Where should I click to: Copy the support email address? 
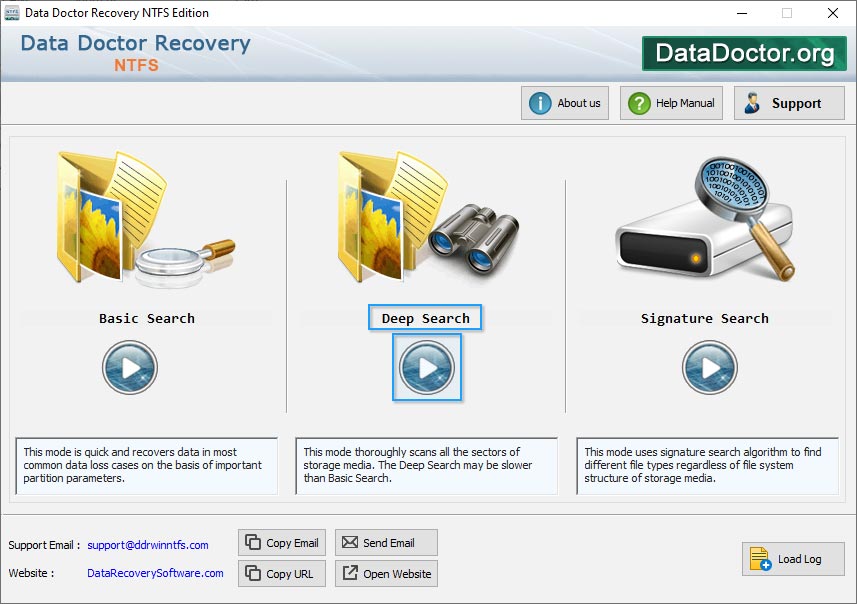click(282, 543)
